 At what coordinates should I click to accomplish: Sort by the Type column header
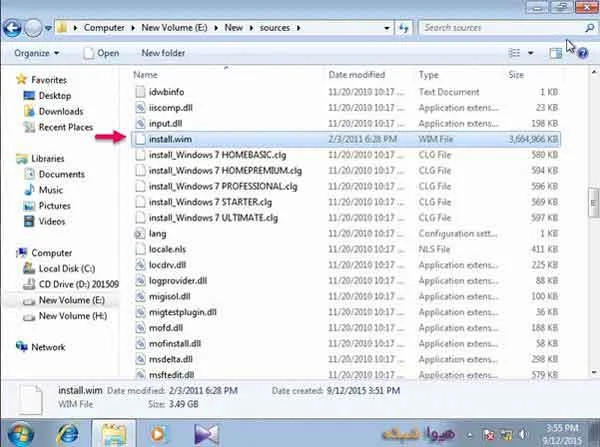[429, 75]
